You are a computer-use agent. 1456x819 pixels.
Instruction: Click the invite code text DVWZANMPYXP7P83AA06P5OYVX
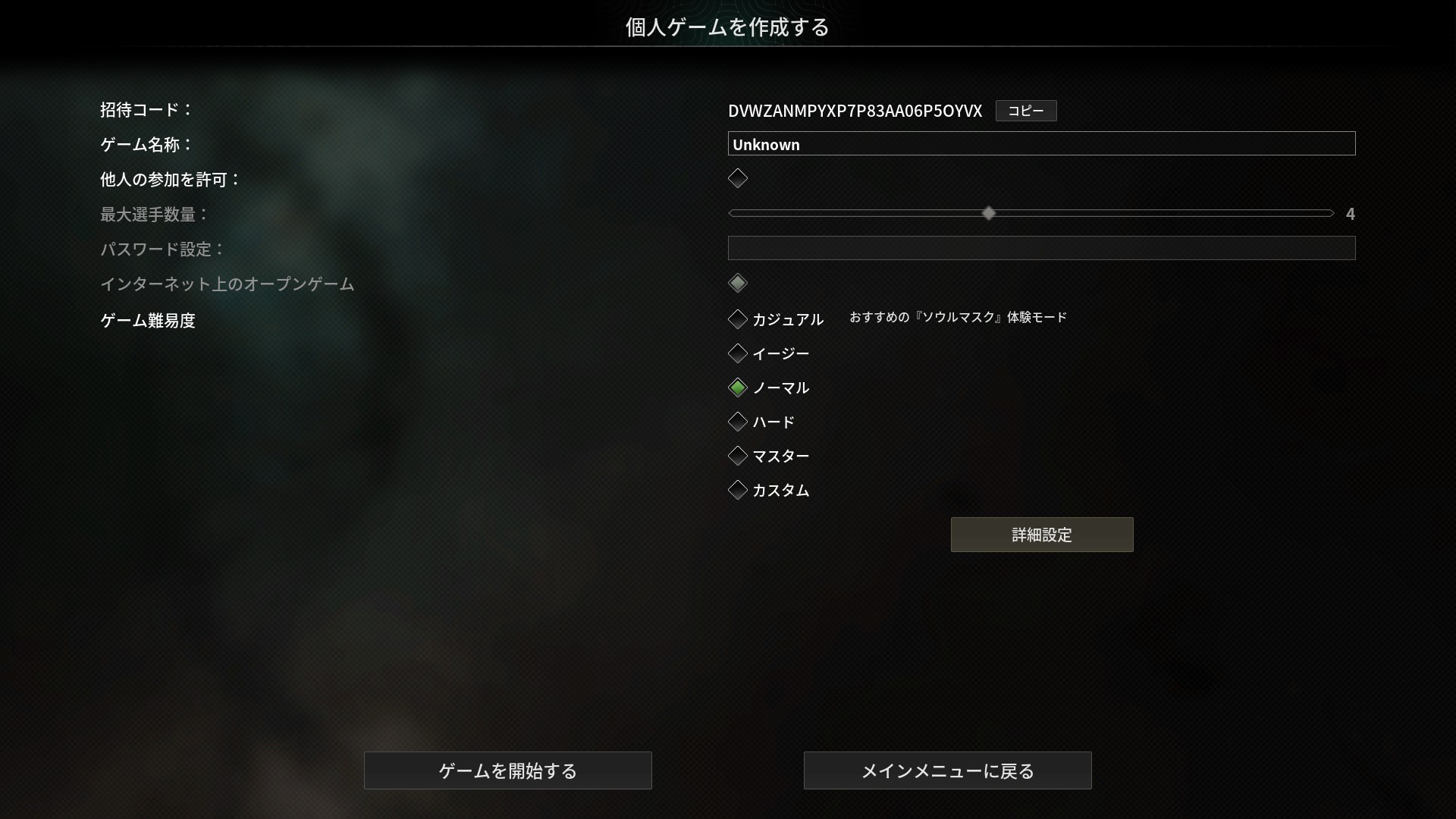[855, 111]
